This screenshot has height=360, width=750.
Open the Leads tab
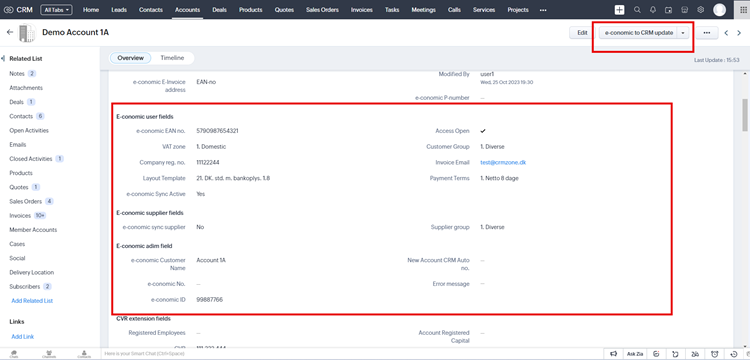[119, 10]
